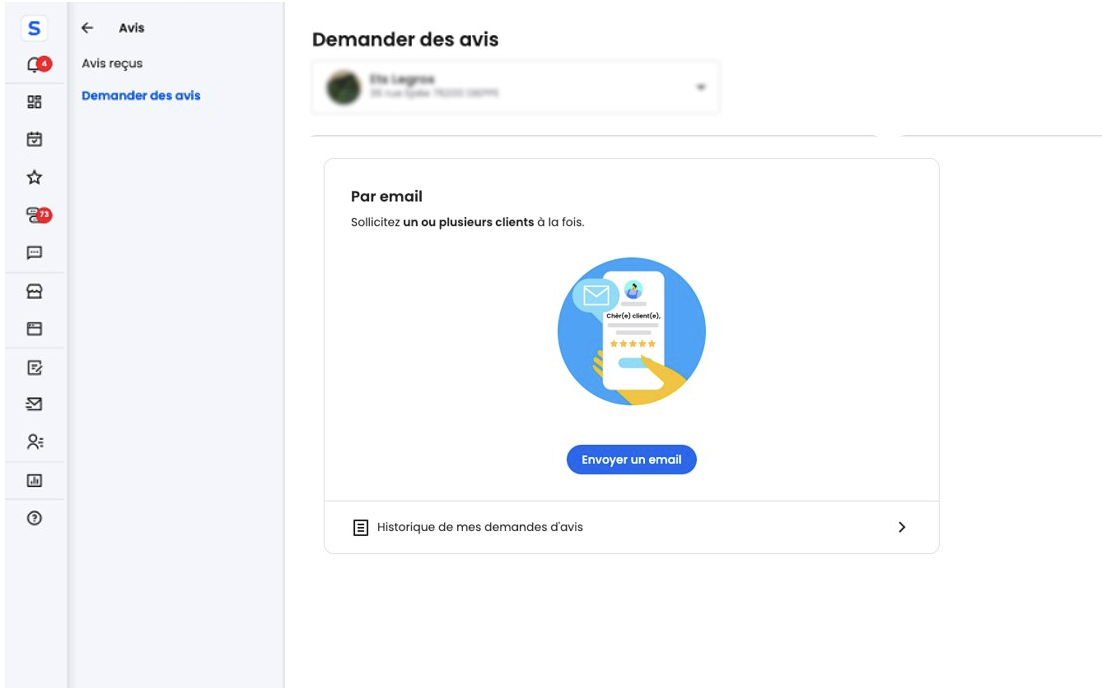
Task: Select the star reviews icon
Action: coord(34,177)
